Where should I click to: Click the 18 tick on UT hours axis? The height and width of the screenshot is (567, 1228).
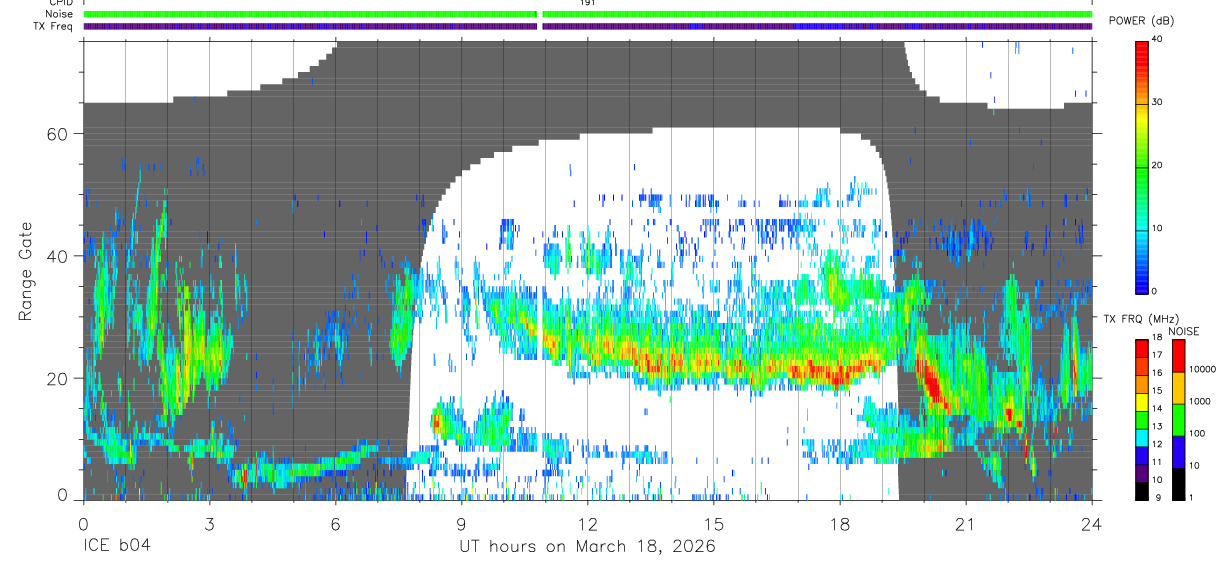(x=839, y=523)
